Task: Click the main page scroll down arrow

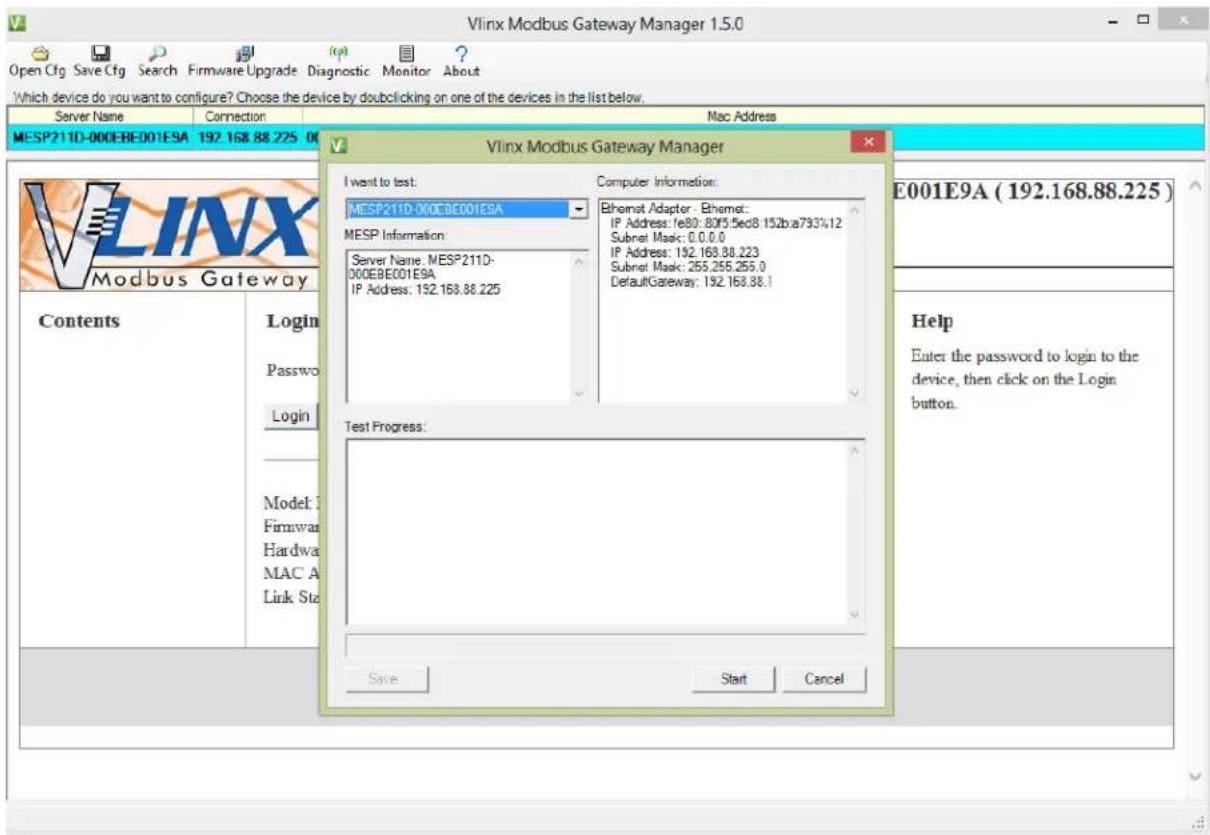Action: coord(1197,776)
